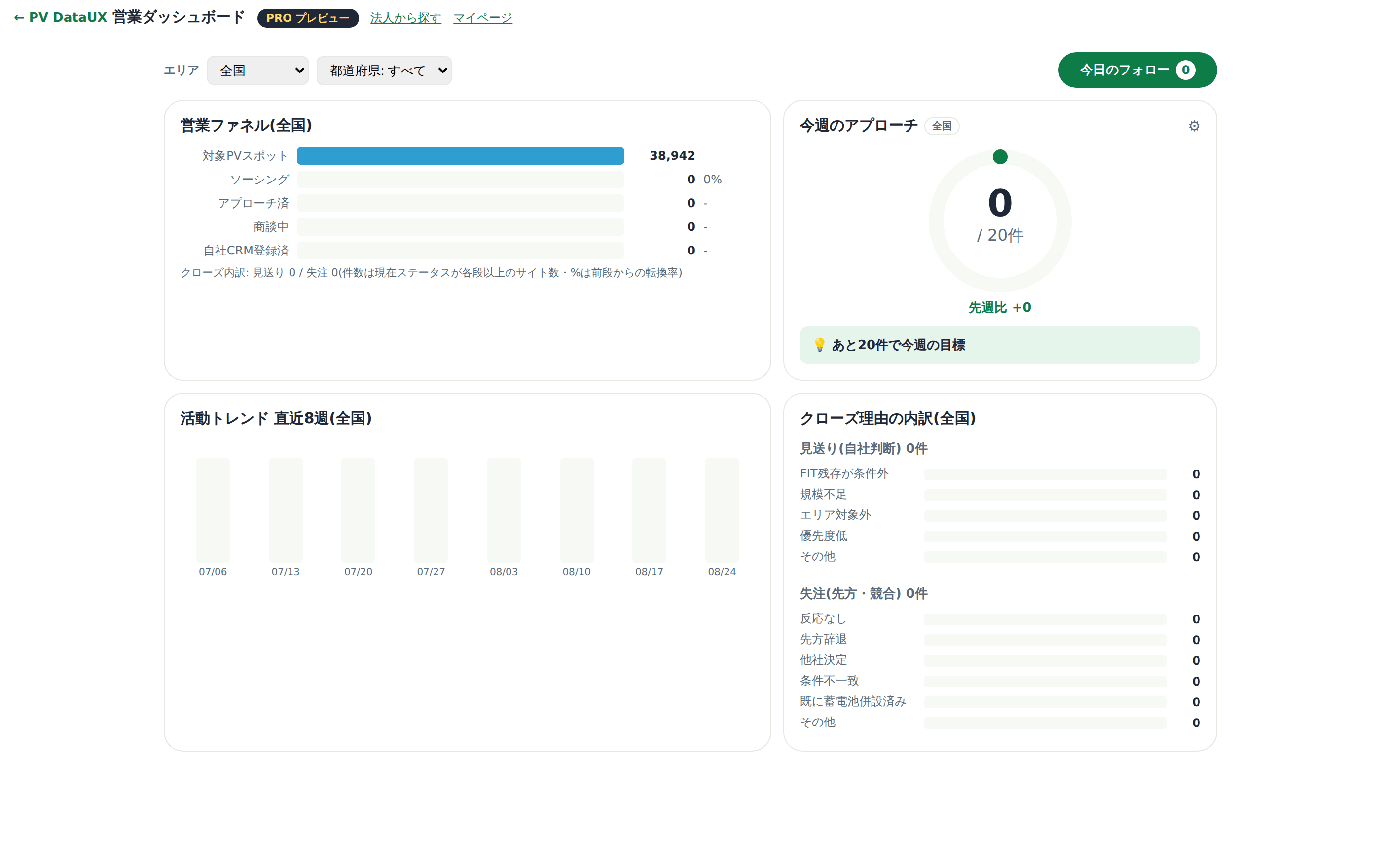Viewport: 1381px width, 868px height.
Task: Go to マイページ link
Action: tap(482, 18)
